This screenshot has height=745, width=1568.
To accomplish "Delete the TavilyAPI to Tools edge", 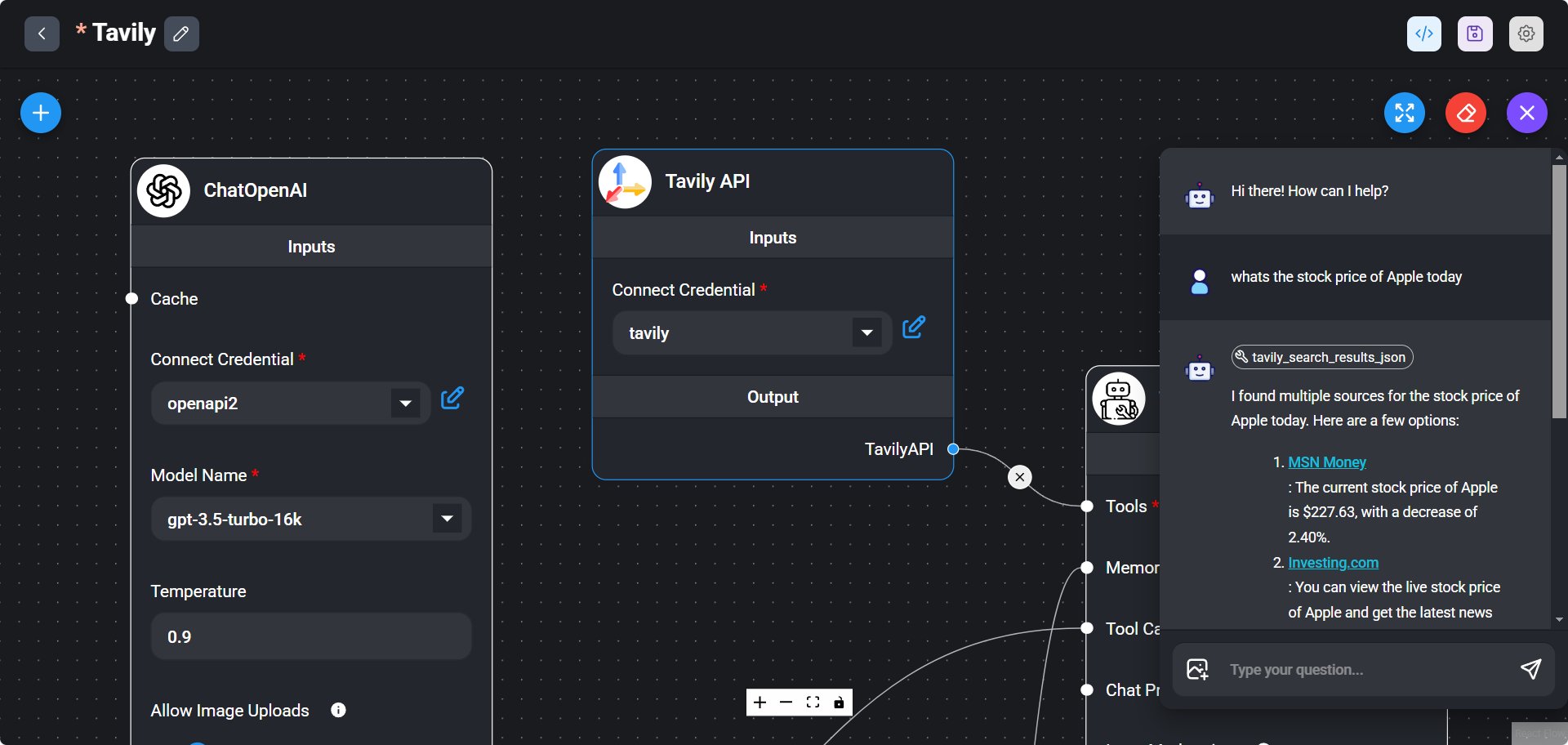I will [x=1019, y=477].
